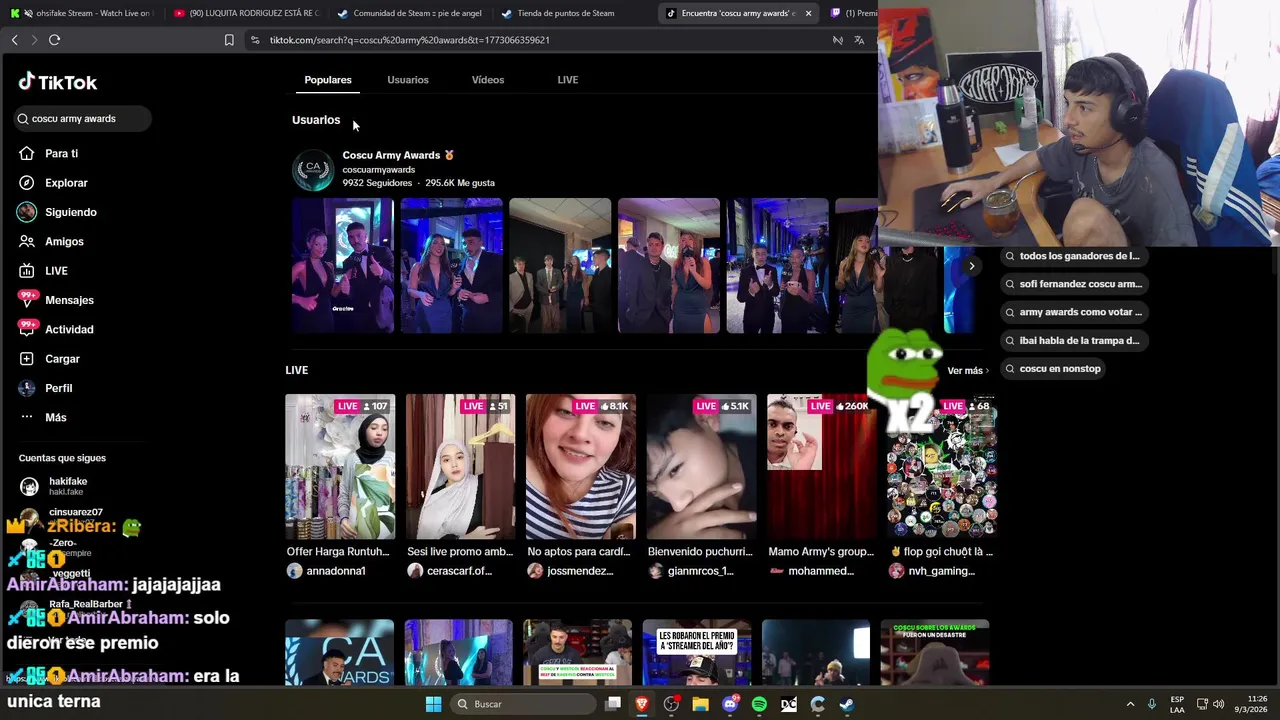This screenshot has height=720, width=1280.
Task: Search suggestion sofi fernandez coscu arm...
Action: coord(1074,284)
